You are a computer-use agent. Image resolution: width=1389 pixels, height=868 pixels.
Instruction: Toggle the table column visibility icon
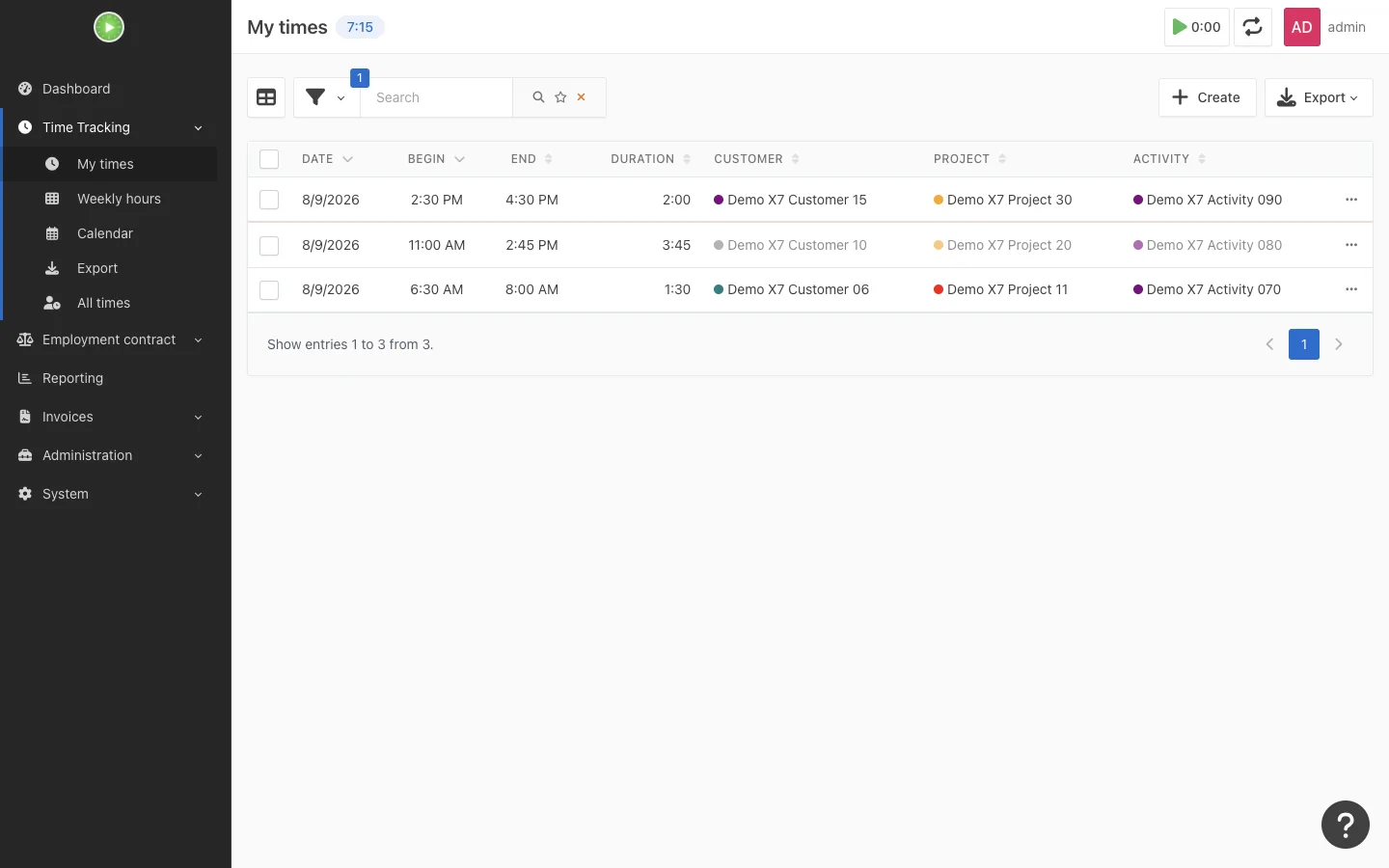266,97
